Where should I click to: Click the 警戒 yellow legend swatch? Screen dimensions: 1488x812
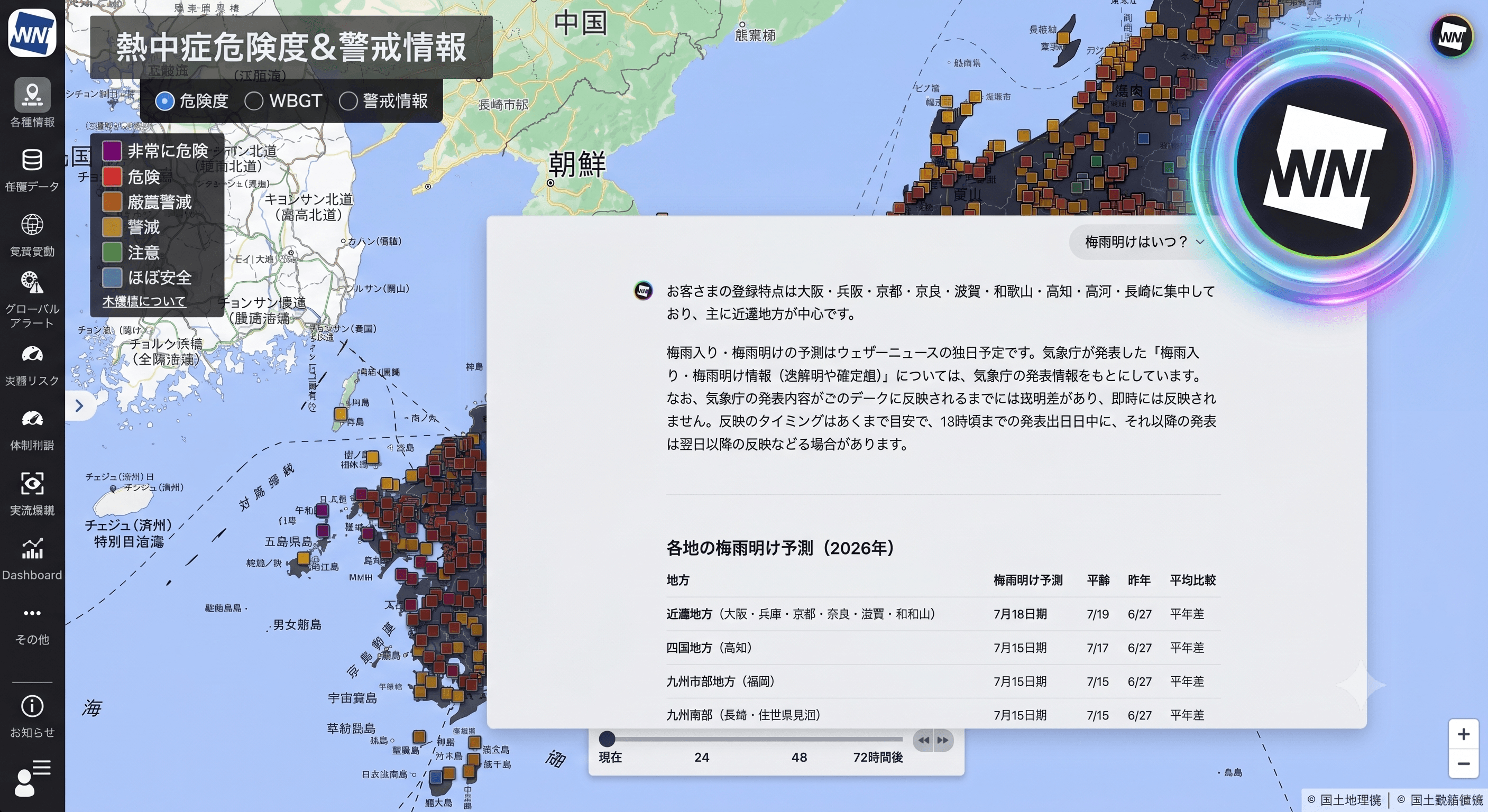(x=112, y=227)
